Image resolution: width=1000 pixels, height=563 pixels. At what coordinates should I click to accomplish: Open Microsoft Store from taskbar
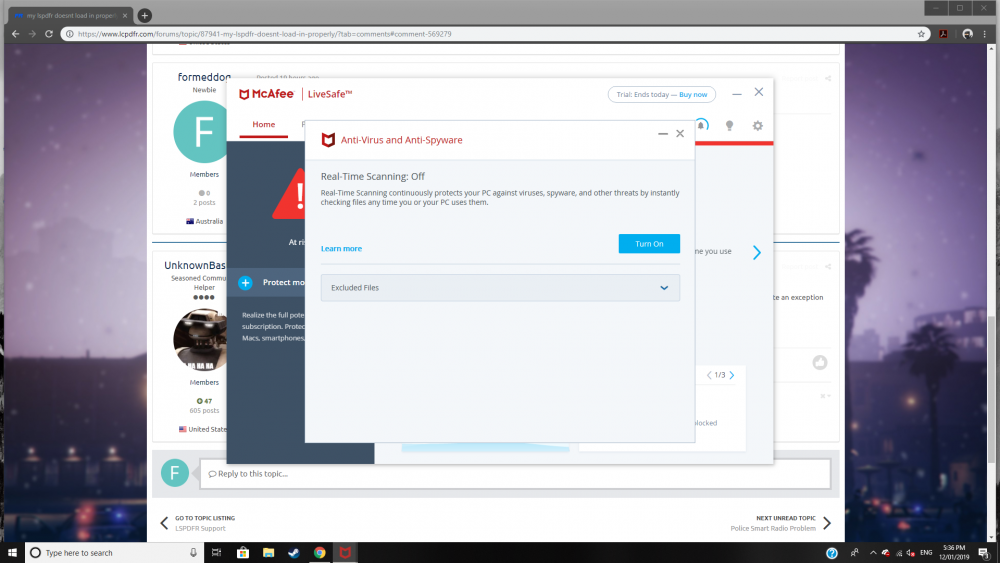[243, 553]
